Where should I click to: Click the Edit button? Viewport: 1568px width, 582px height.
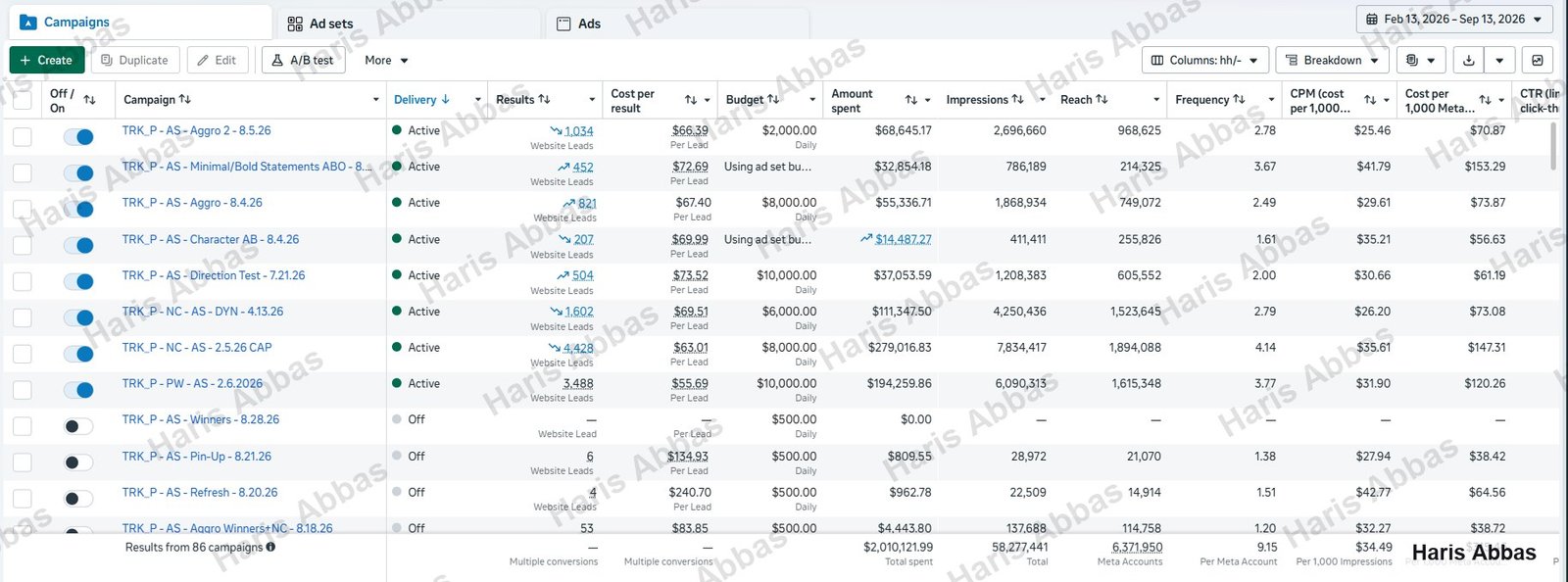point(217,60)
